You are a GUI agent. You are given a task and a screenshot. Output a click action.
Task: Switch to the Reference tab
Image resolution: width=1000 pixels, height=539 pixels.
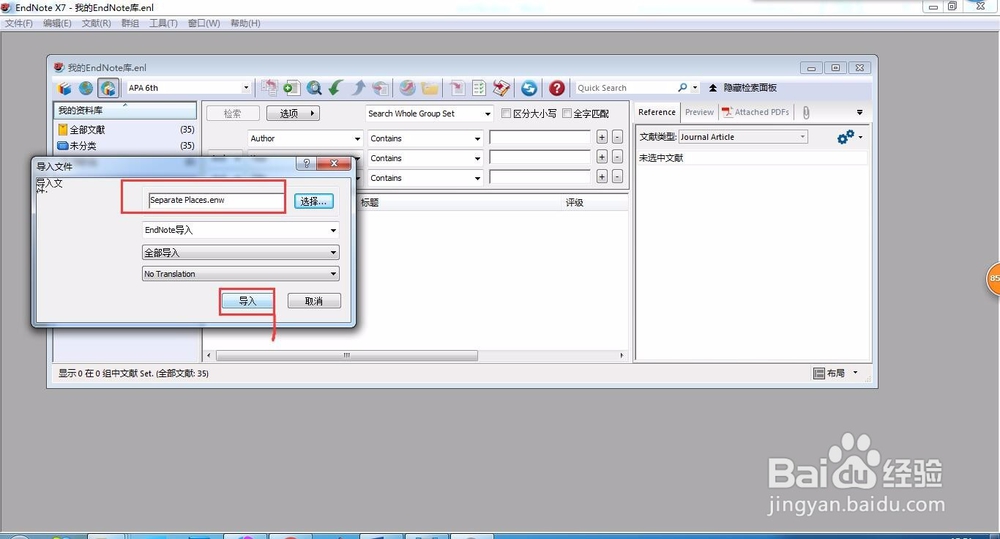click(657, 112)
